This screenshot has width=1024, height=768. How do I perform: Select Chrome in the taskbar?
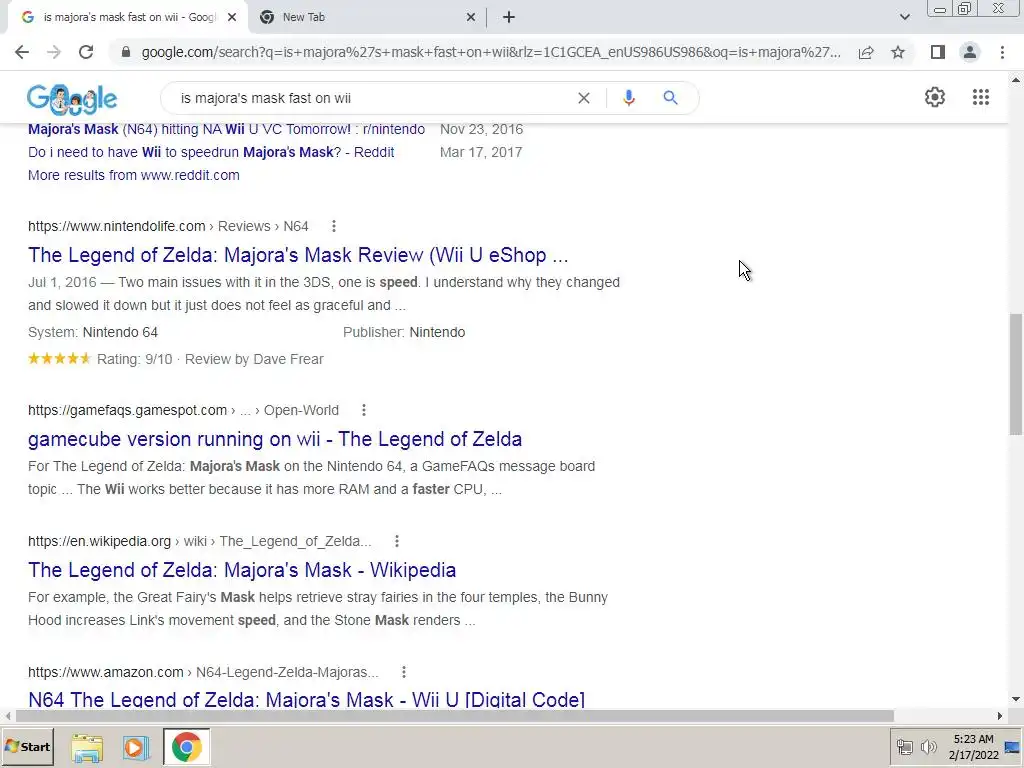point(187,747)
